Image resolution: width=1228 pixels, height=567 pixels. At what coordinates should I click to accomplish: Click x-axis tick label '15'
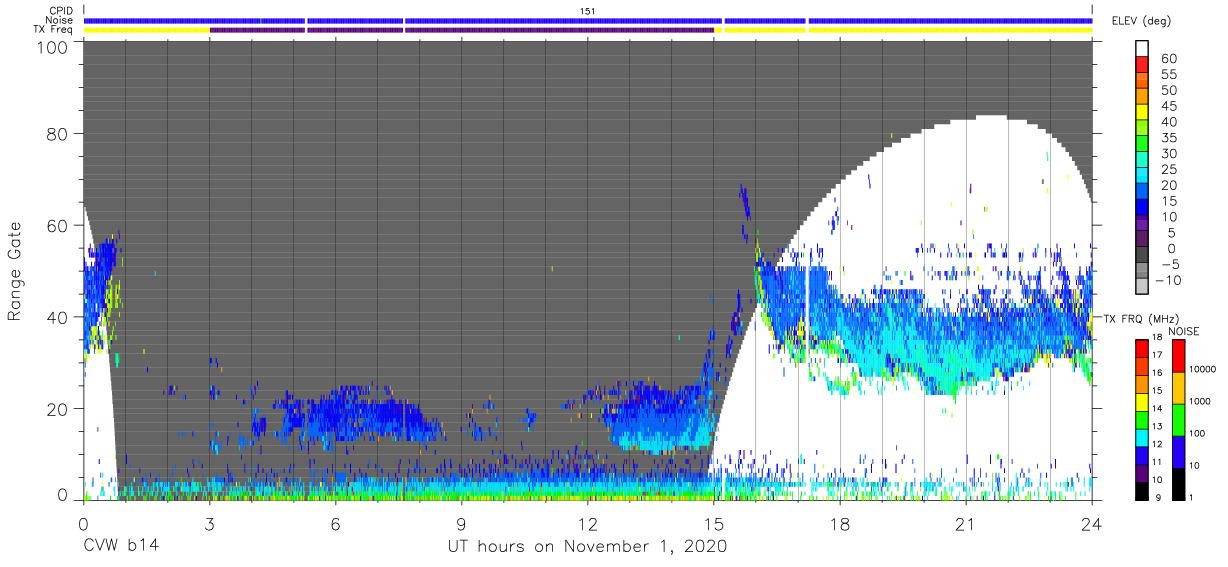pos(713,523)
